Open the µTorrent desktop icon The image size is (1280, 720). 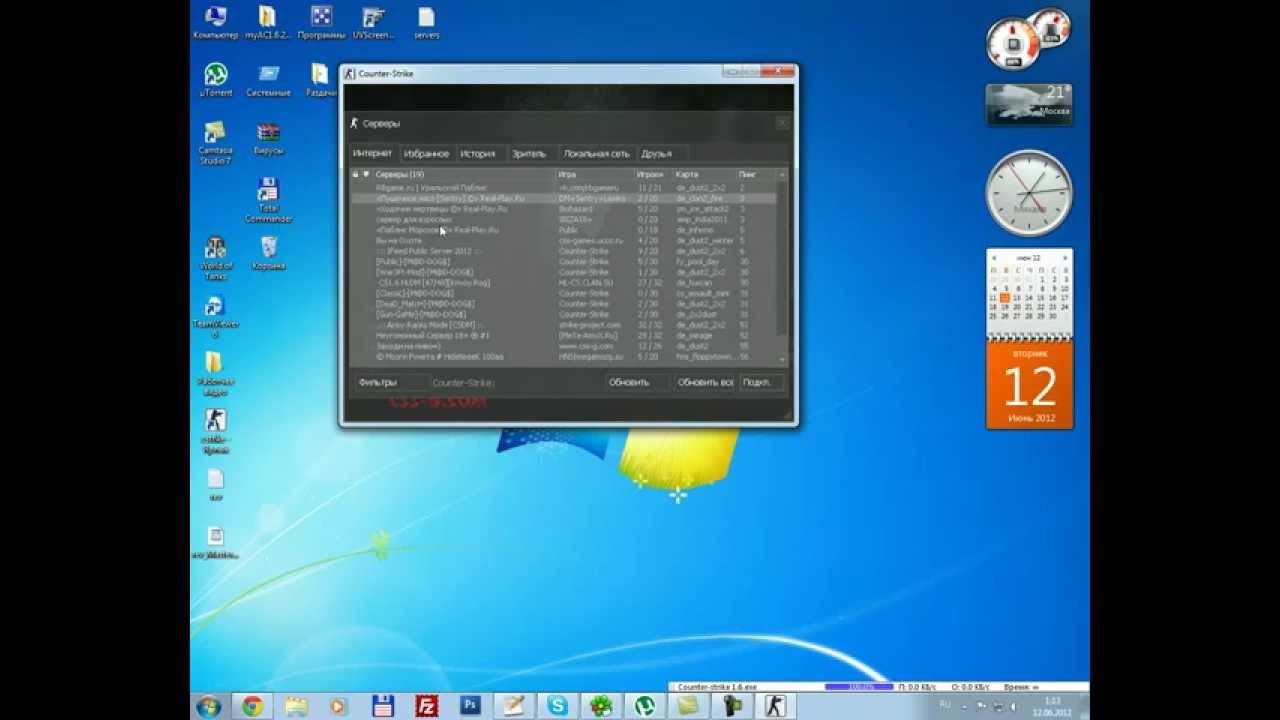click(x=215, y=80)
